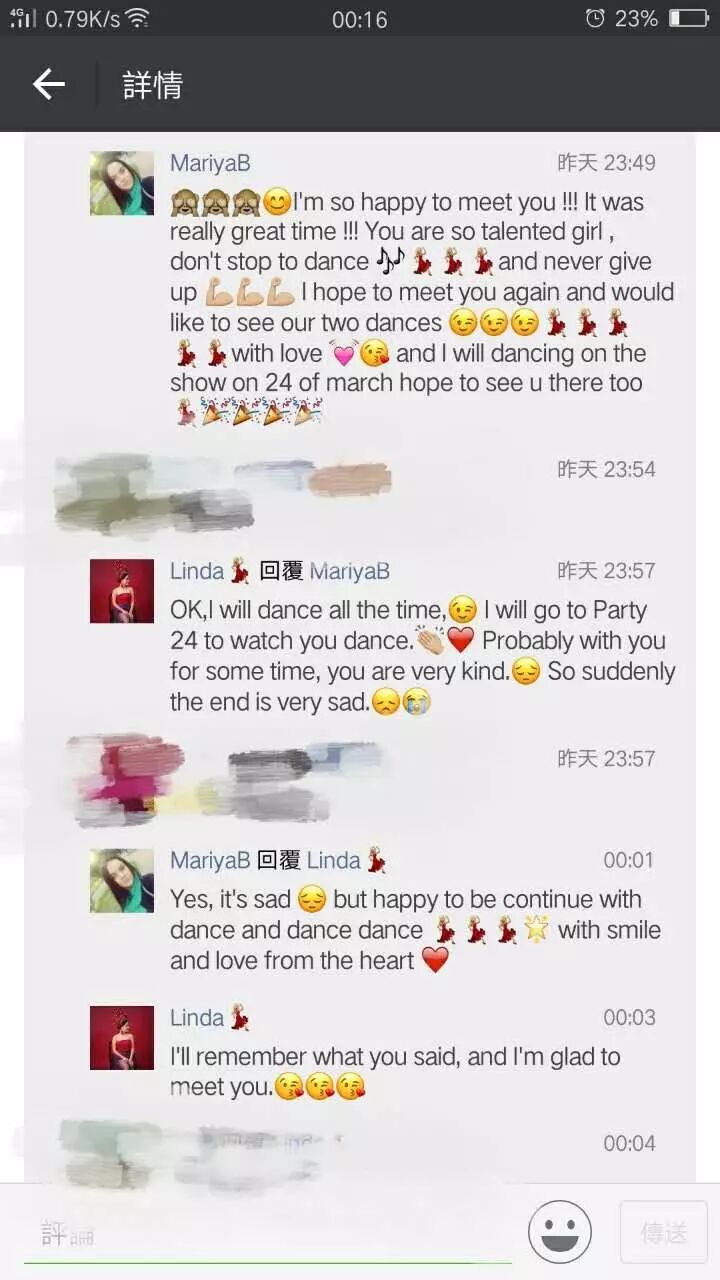Open the emoji smiley picker
Viewport: 720px width, 1280px height.
[x=560, y=1232]
